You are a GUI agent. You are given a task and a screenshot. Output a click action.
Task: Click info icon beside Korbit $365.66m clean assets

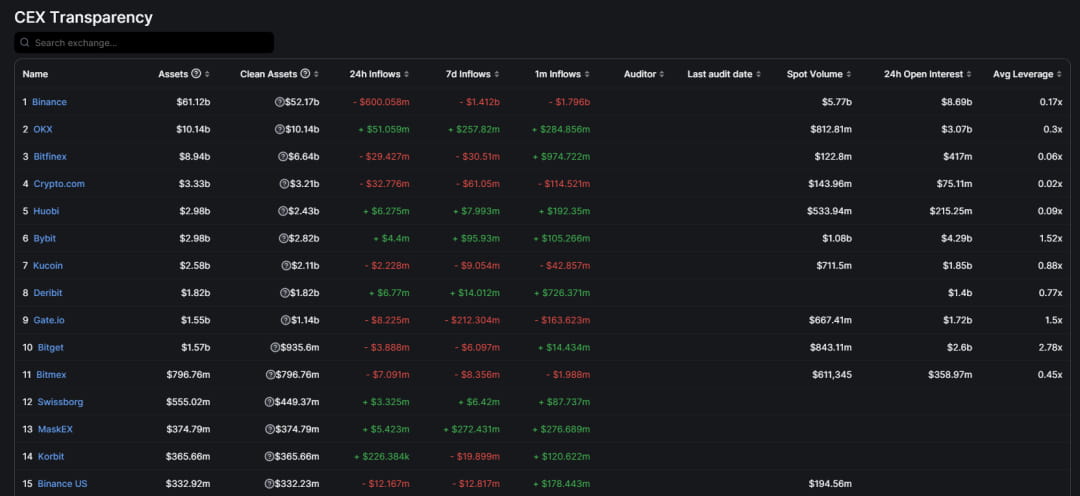coord(269,456)
